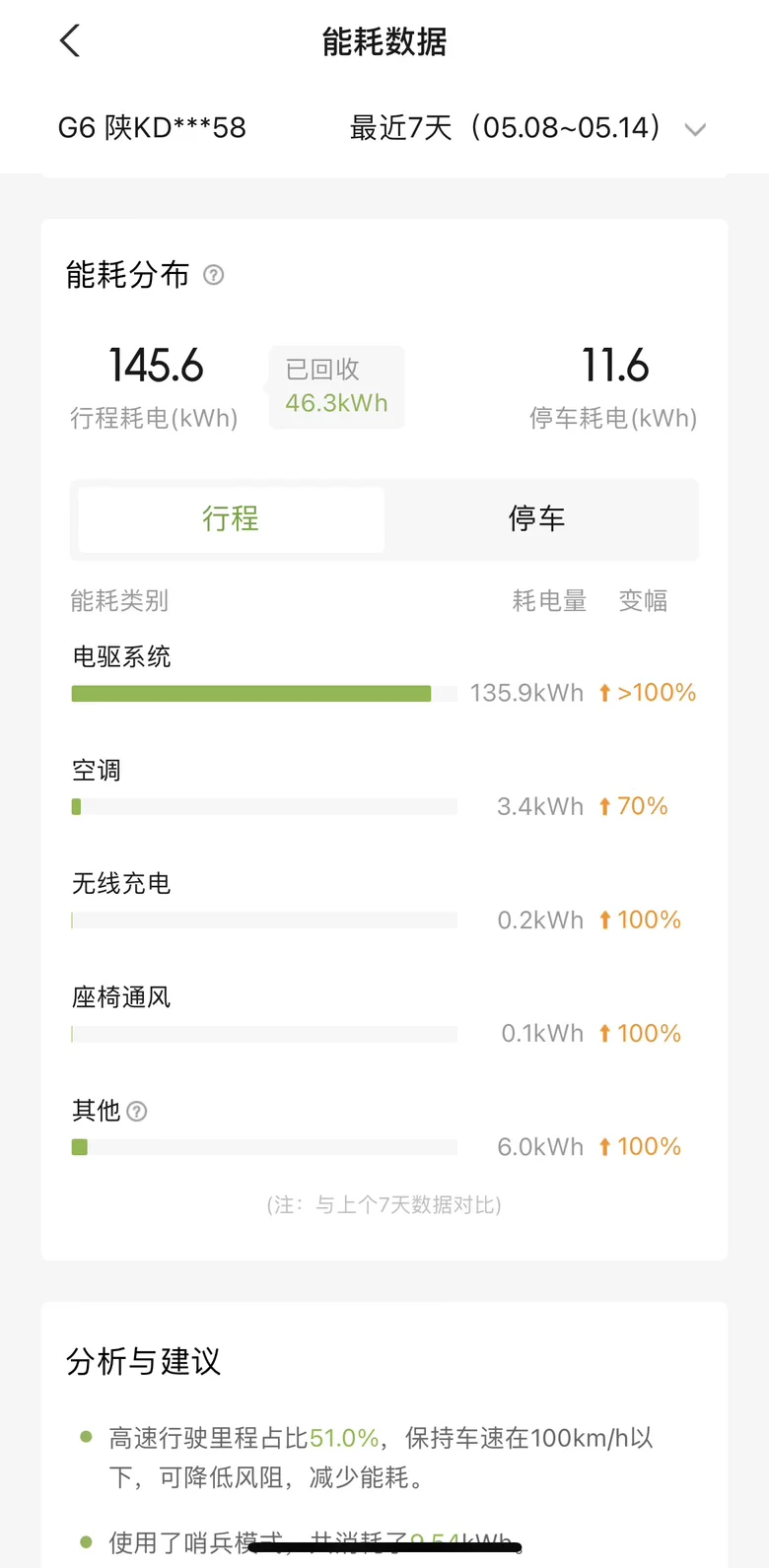Open 最近7天 date range selector
Image resolution: width=769 pixels, height=1568 pixels.
coord(527,128)
